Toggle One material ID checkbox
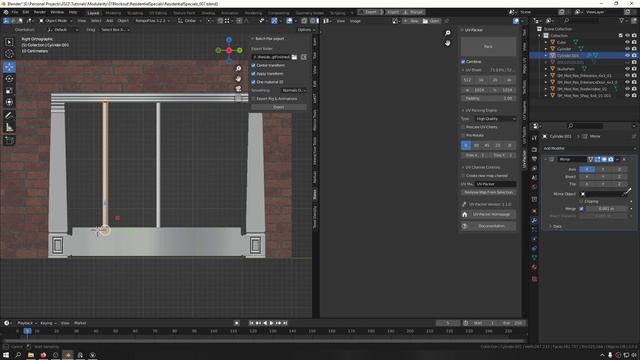 [x=253, y=82]
